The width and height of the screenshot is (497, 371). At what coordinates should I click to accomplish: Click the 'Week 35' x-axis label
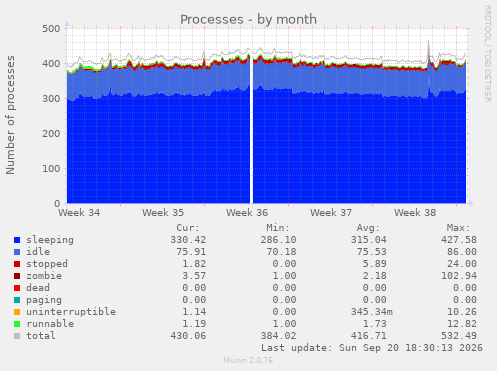coord(163,213)
